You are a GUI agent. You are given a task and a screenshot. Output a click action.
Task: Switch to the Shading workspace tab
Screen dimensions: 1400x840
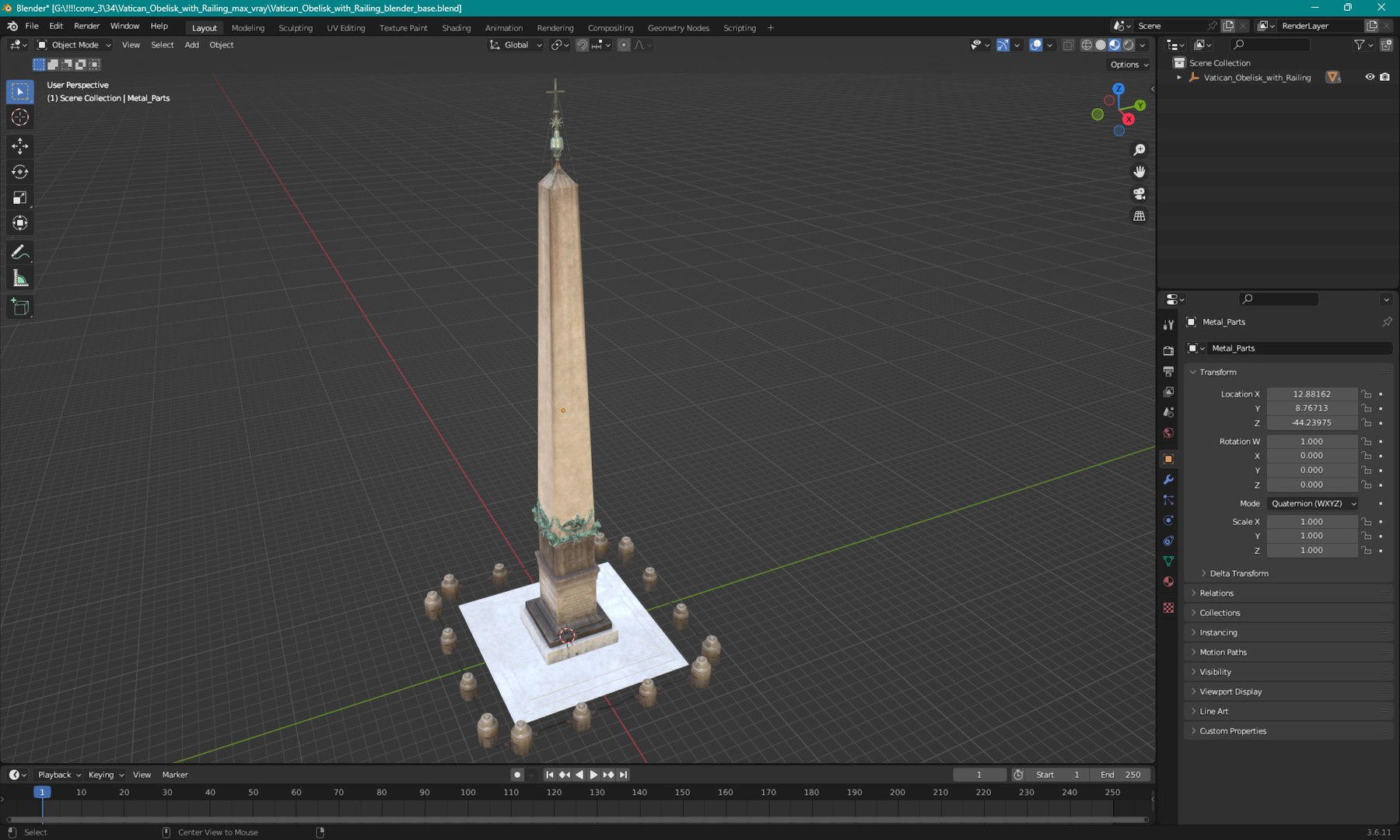(x=457, y=28)
